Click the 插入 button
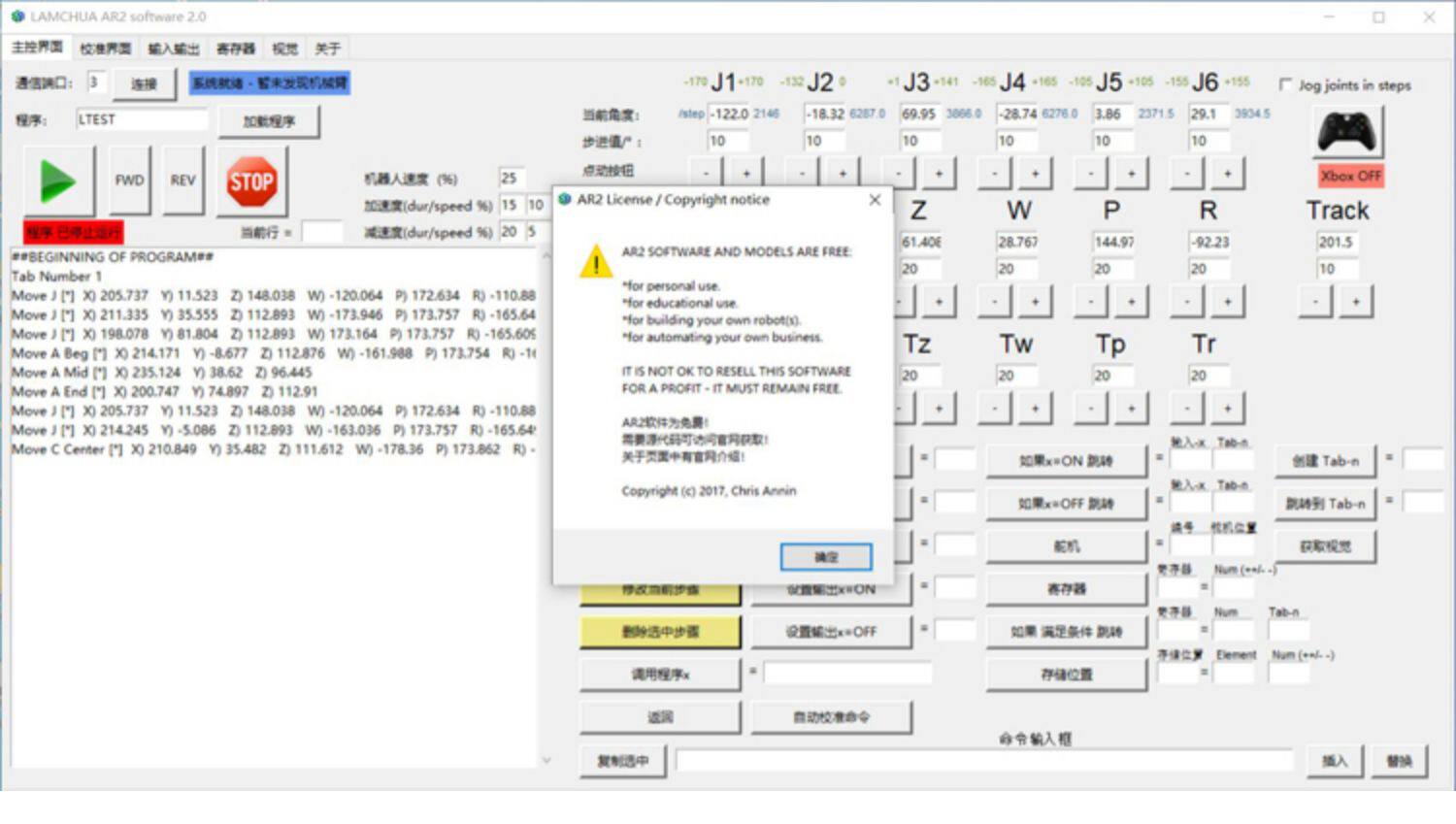This screenshot has width=1456, height=824. (1335, 761)
